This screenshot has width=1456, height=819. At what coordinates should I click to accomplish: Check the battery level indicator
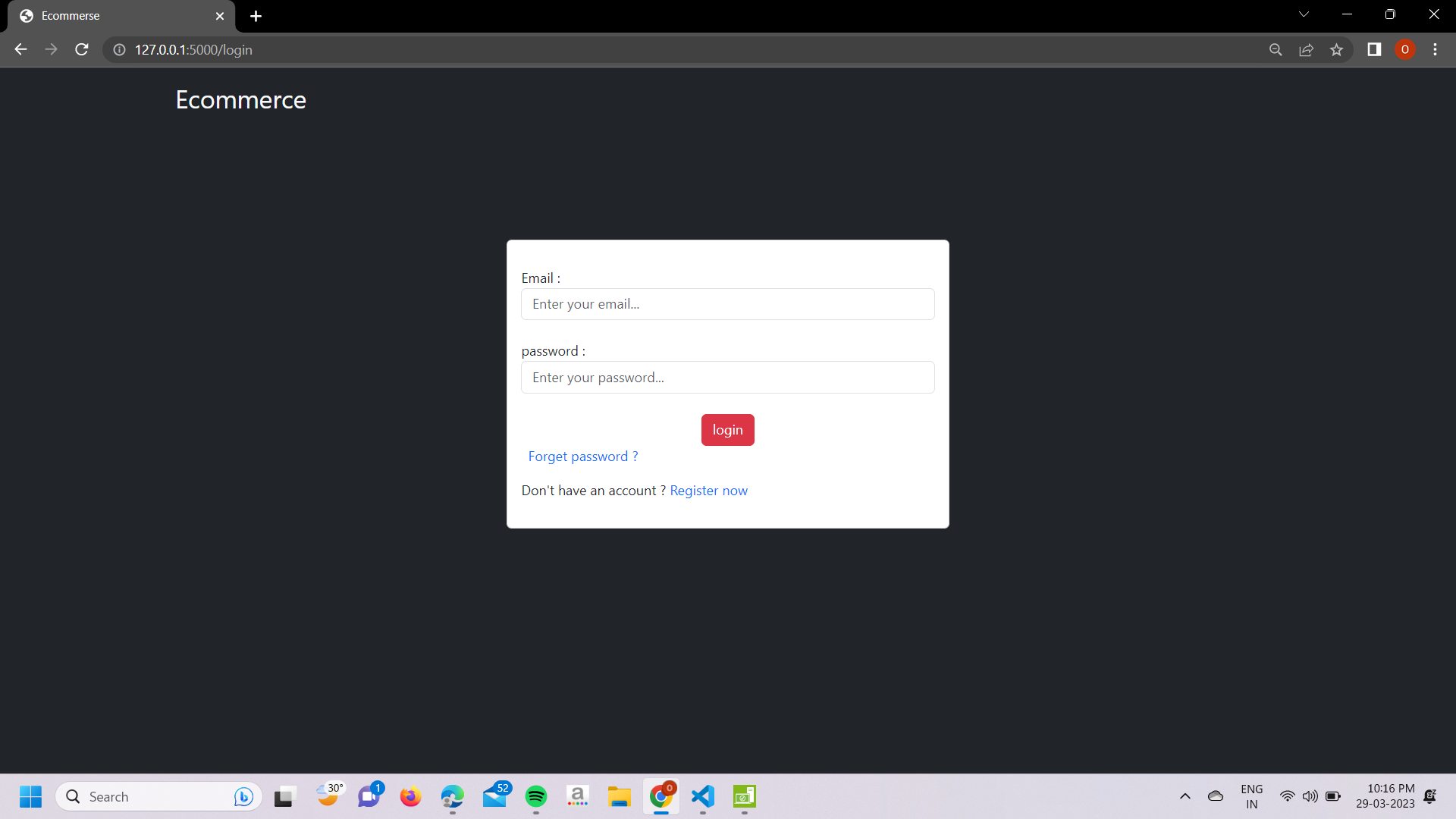tap(1332, 796)
